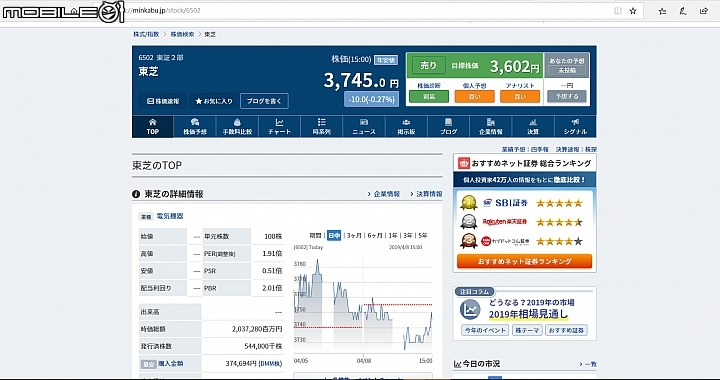Go to 株式/指数 breadcrumb link

(x=146, y=34)
